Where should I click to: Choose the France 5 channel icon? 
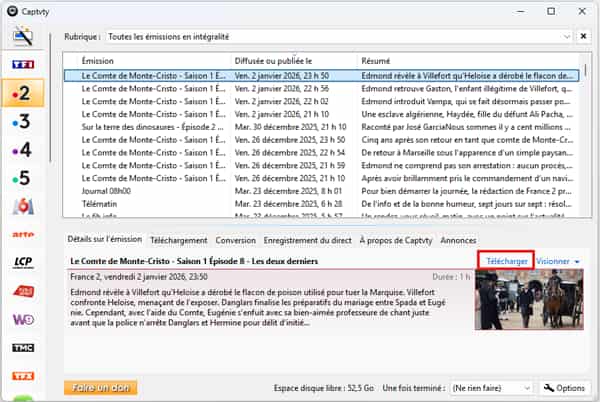pos(22,178)
